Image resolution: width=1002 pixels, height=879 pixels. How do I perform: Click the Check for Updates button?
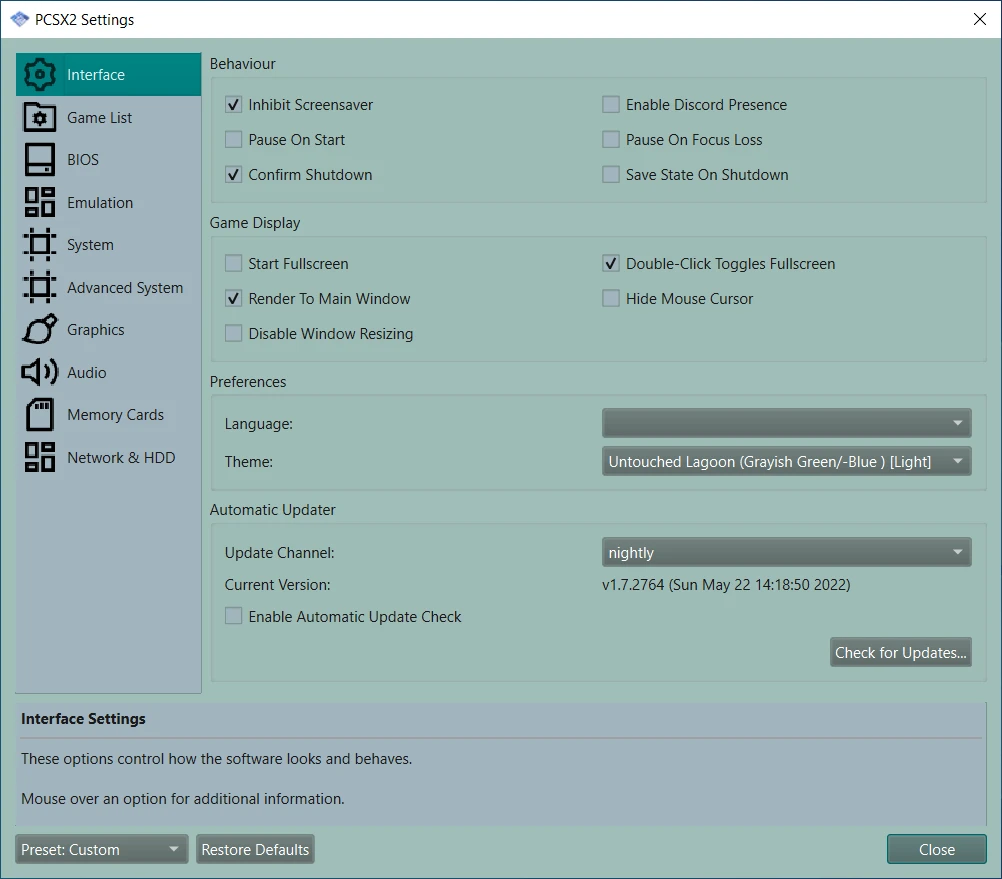(900, 652)
